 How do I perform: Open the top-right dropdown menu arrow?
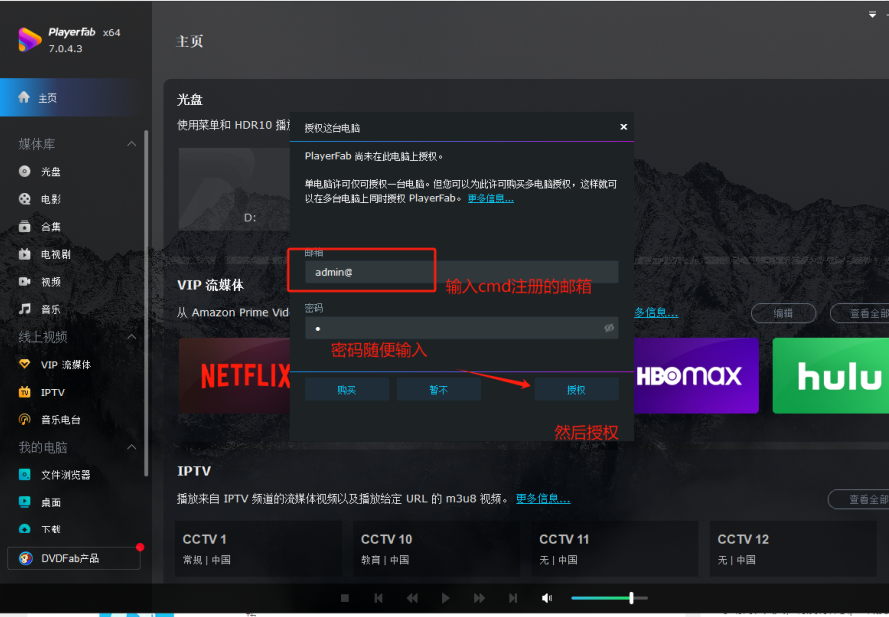872,15
